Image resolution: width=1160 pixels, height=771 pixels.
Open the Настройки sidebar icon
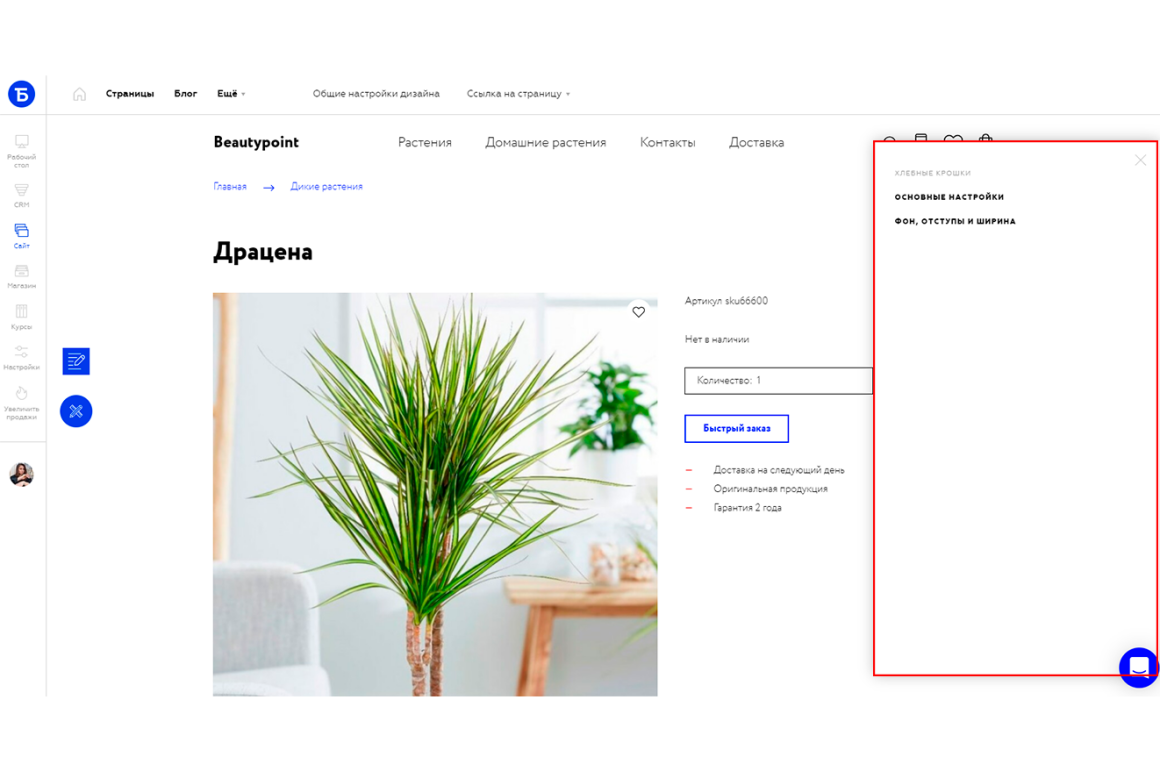21,357
